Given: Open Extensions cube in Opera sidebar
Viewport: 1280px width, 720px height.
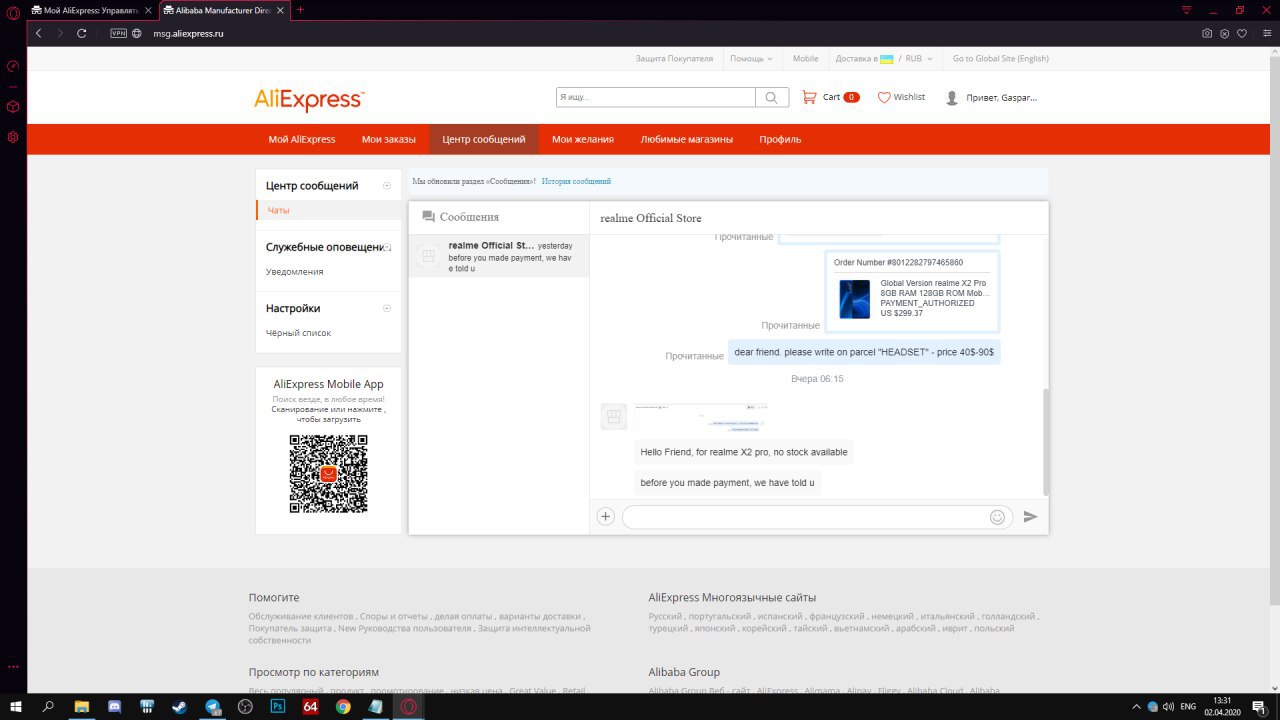Looking at the screenshot, I should 13,106.
